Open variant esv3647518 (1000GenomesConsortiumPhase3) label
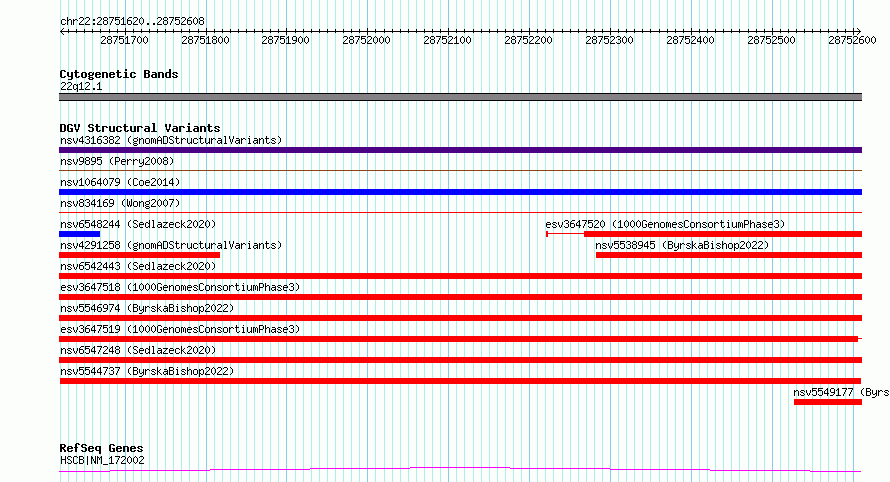This screenshot has height=482, width=890. click(180, 287)
